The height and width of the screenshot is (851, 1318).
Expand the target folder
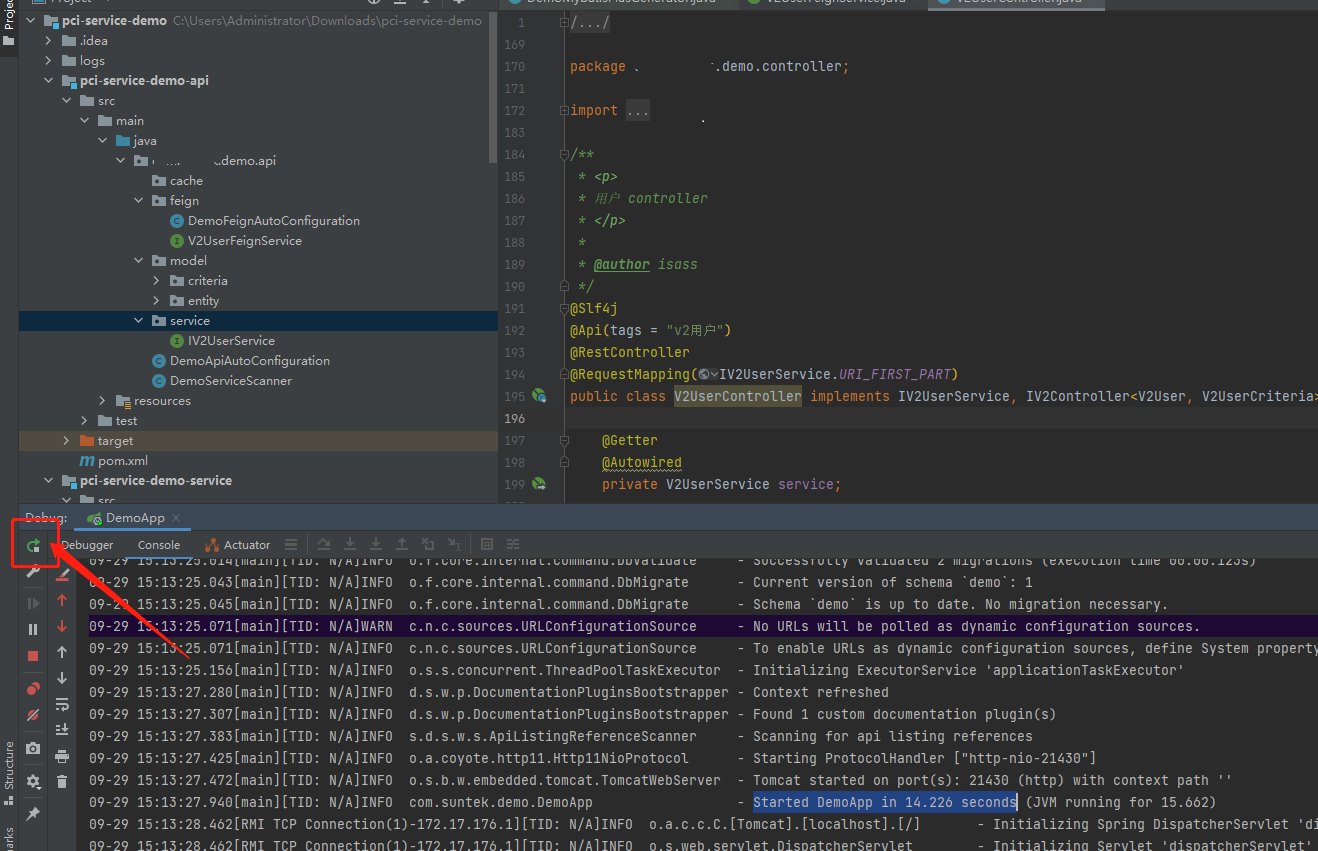[x=66, y=441]
